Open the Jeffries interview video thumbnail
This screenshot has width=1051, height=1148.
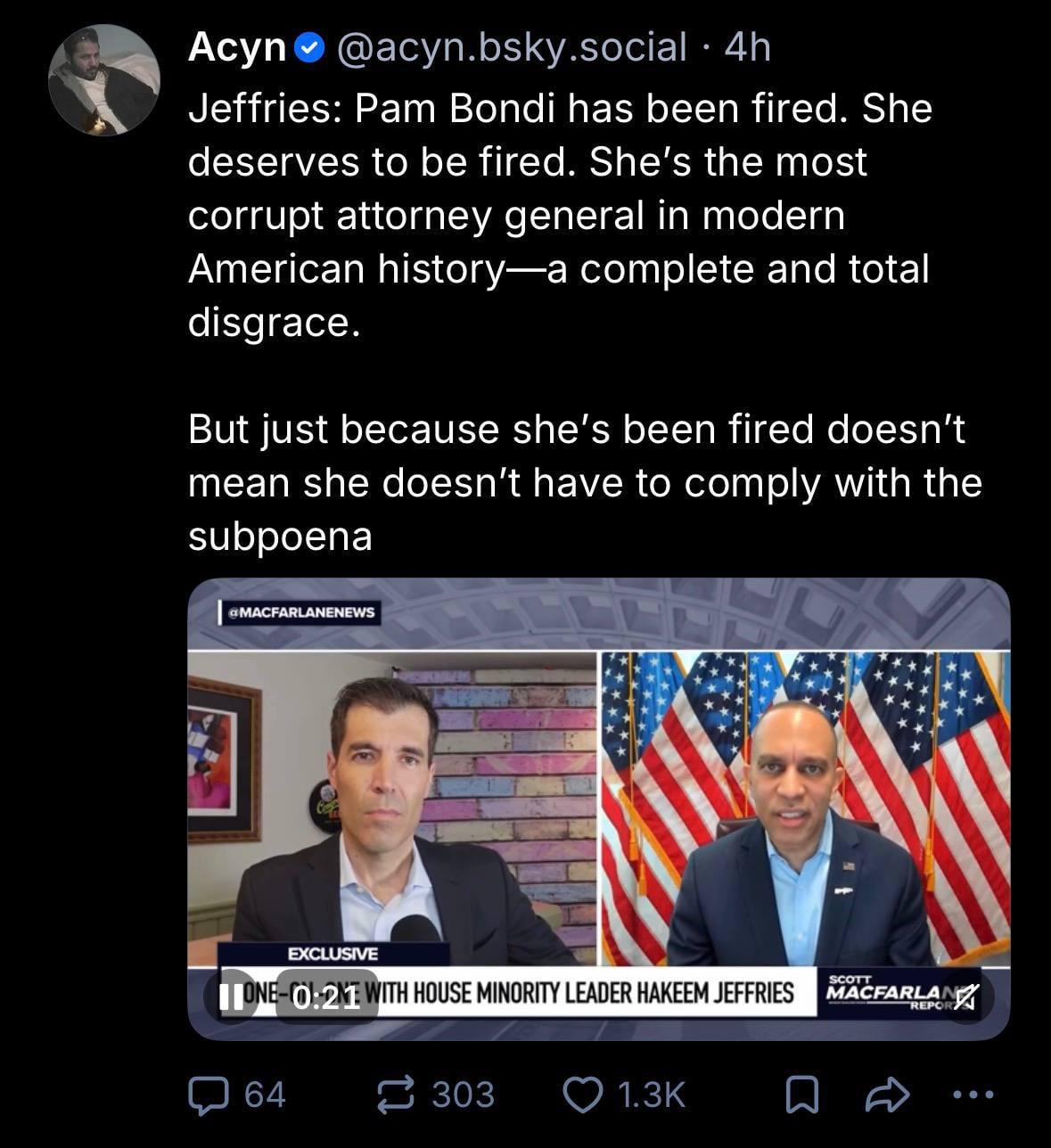coord(598,808)
